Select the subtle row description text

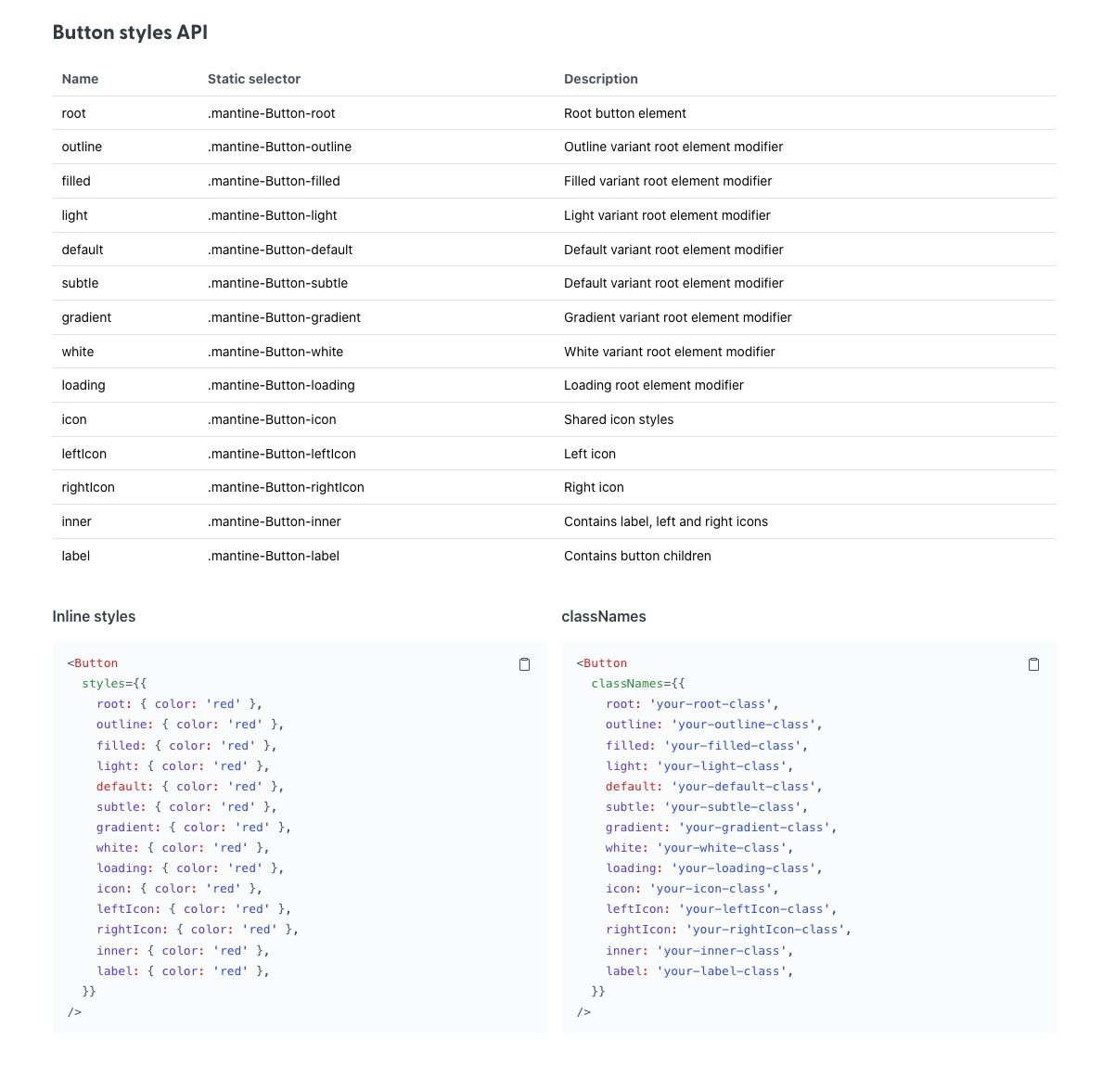(x=673, y=282)
